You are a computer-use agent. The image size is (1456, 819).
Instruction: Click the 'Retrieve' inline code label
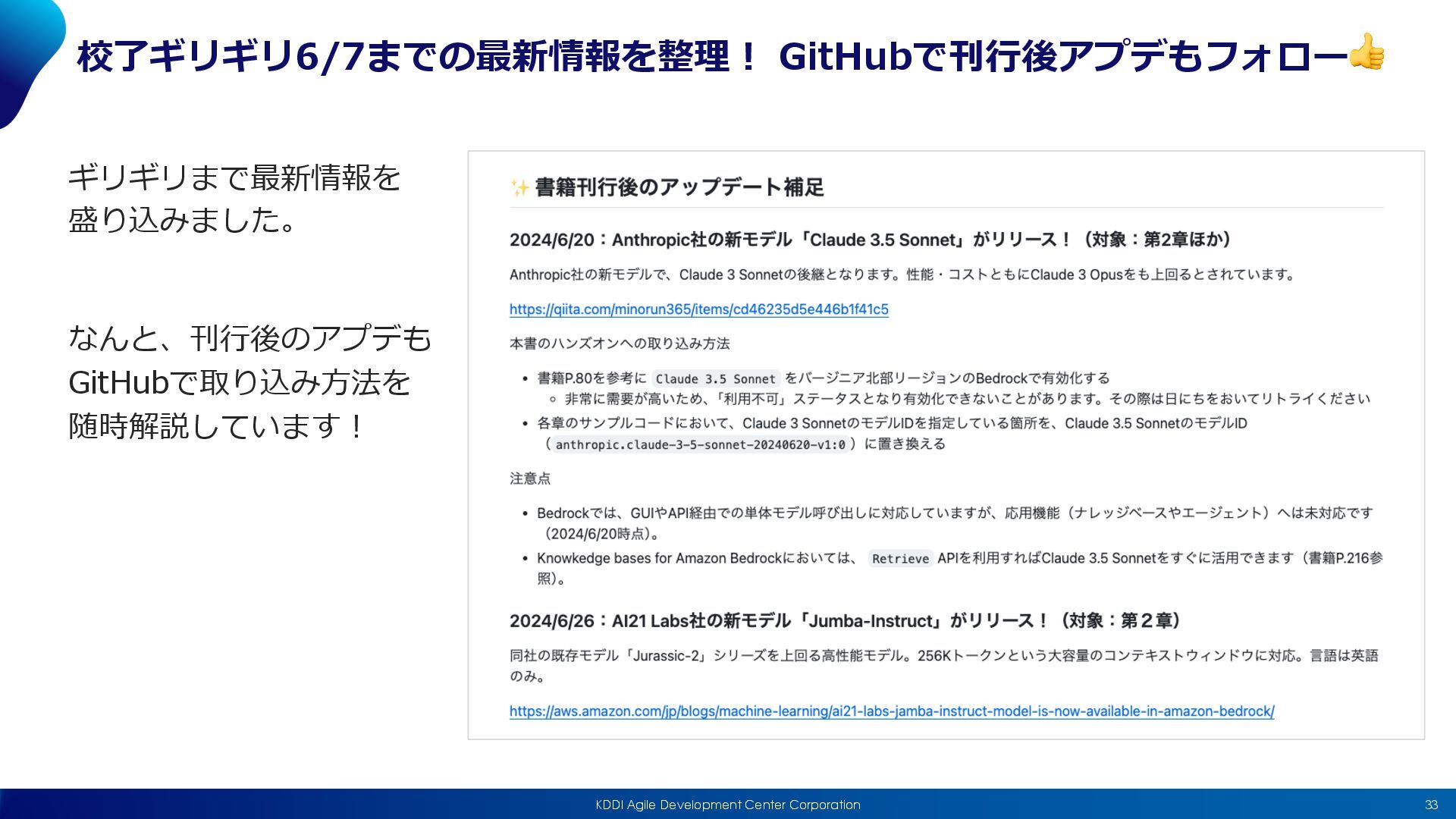coord(899,559)
